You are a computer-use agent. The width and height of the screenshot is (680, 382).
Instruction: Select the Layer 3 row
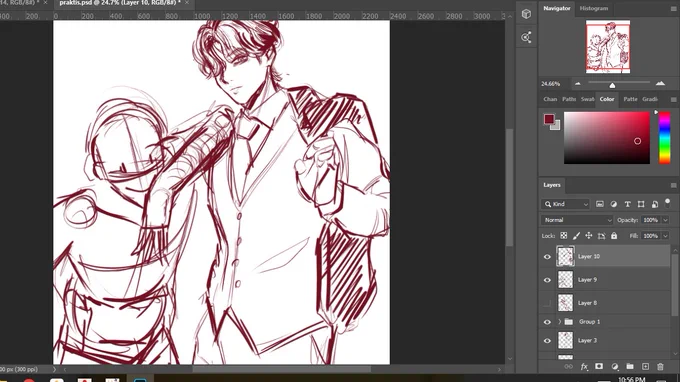click(x=606, y=341)
